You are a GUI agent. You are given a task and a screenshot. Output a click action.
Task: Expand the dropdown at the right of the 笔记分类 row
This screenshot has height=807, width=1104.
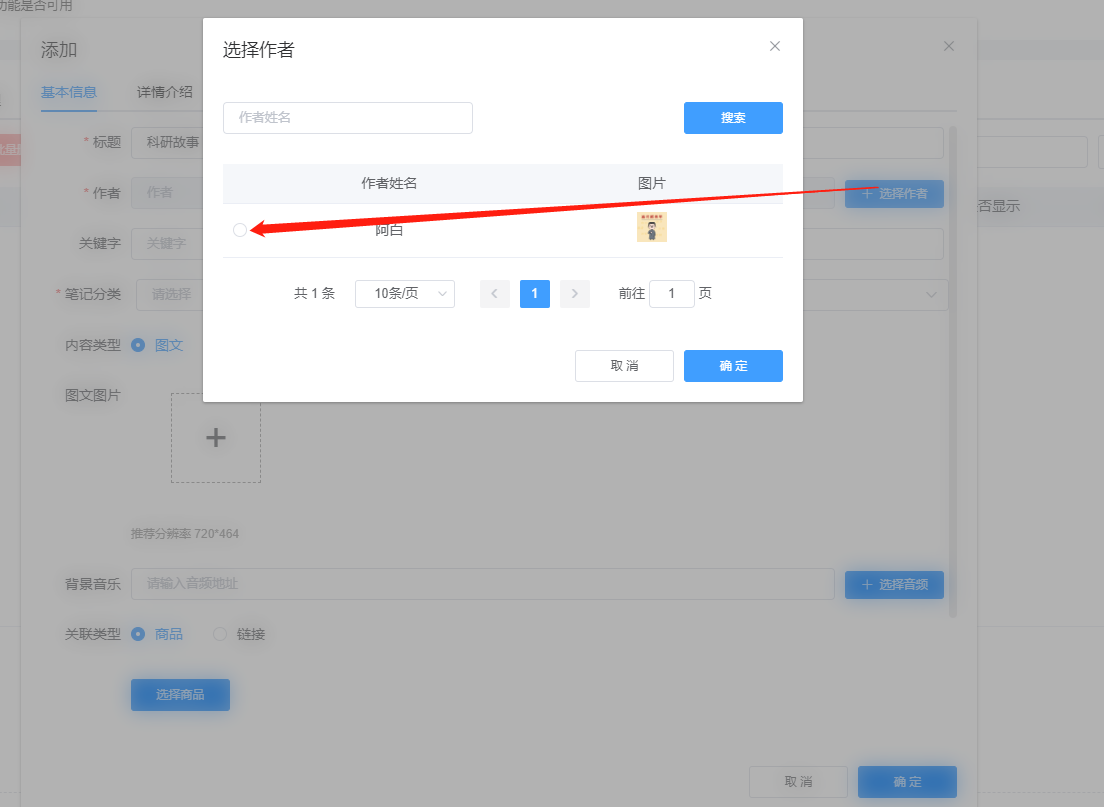930,294
